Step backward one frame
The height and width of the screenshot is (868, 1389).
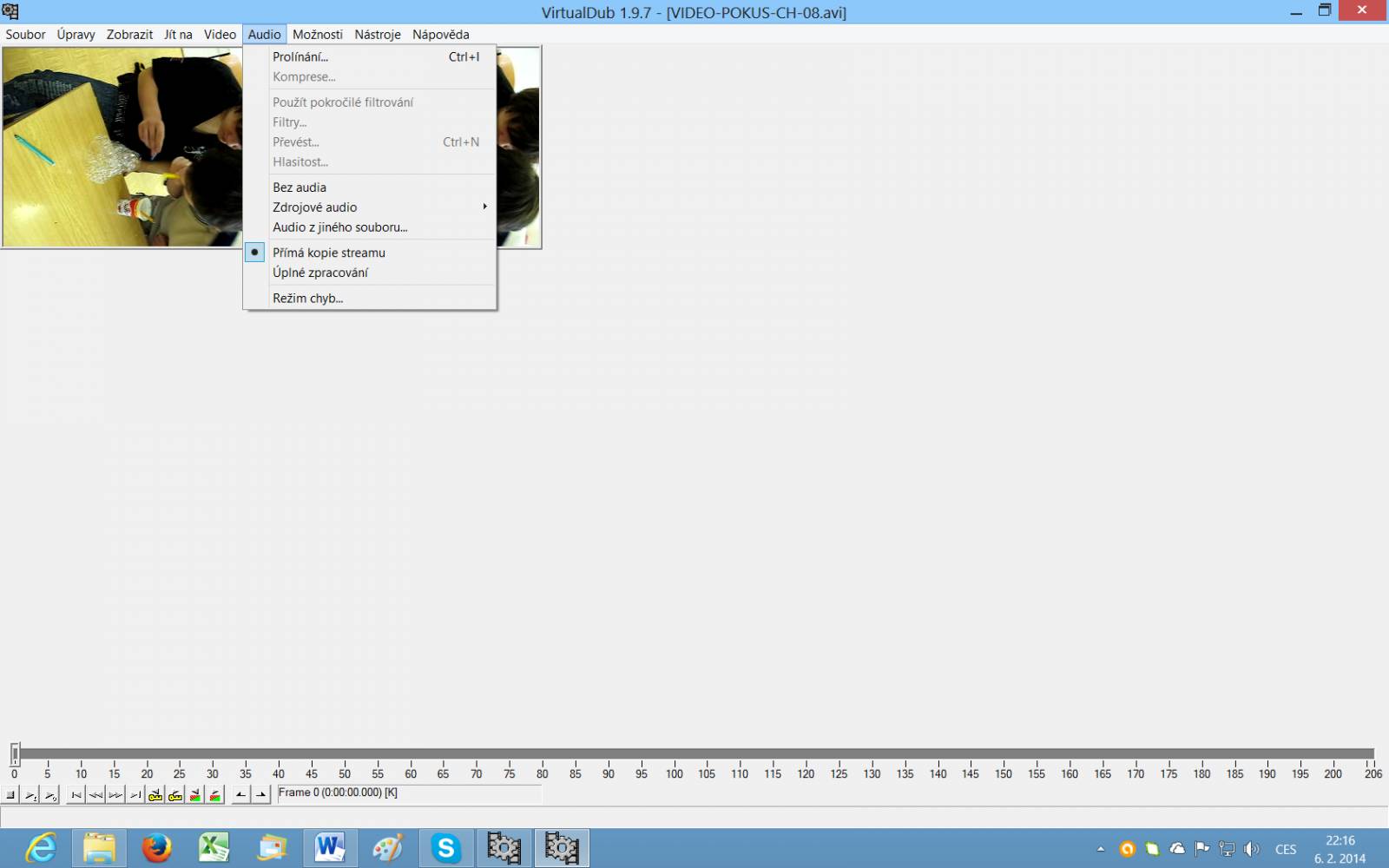[96, 794]
